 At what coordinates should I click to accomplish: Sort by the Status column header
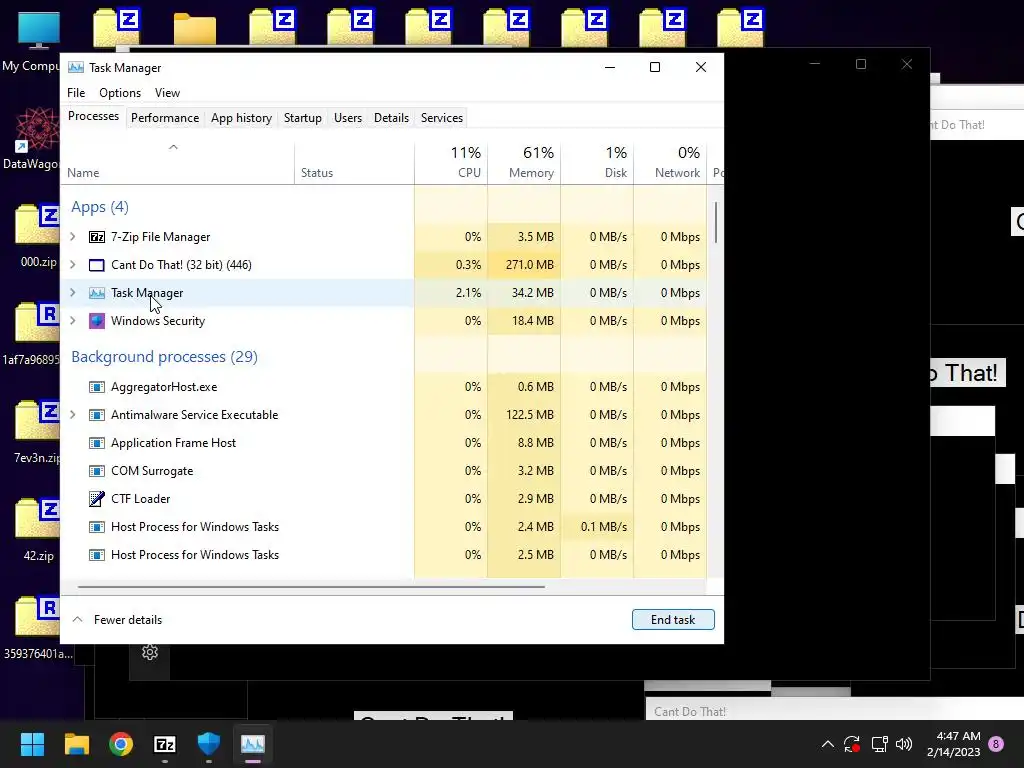(x=354, y=163)
